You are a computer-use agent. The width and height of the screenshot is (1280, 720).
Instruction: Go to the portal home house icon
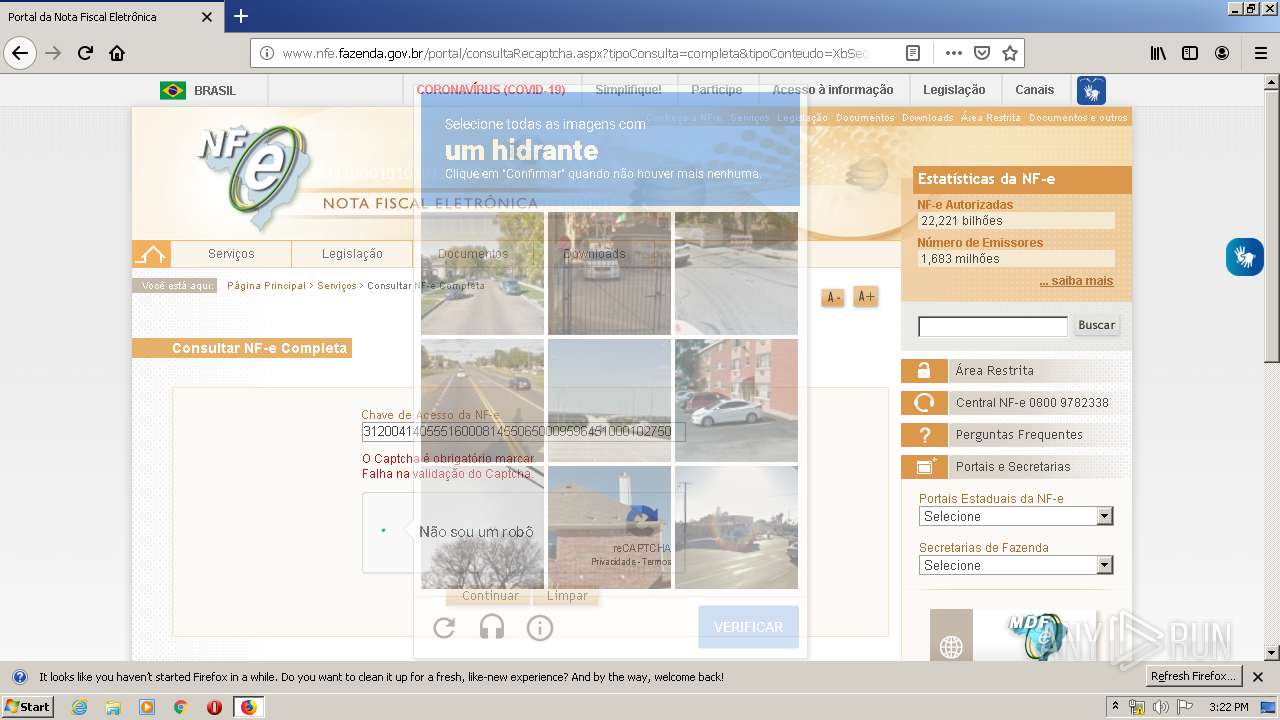[x=151, y=254]
